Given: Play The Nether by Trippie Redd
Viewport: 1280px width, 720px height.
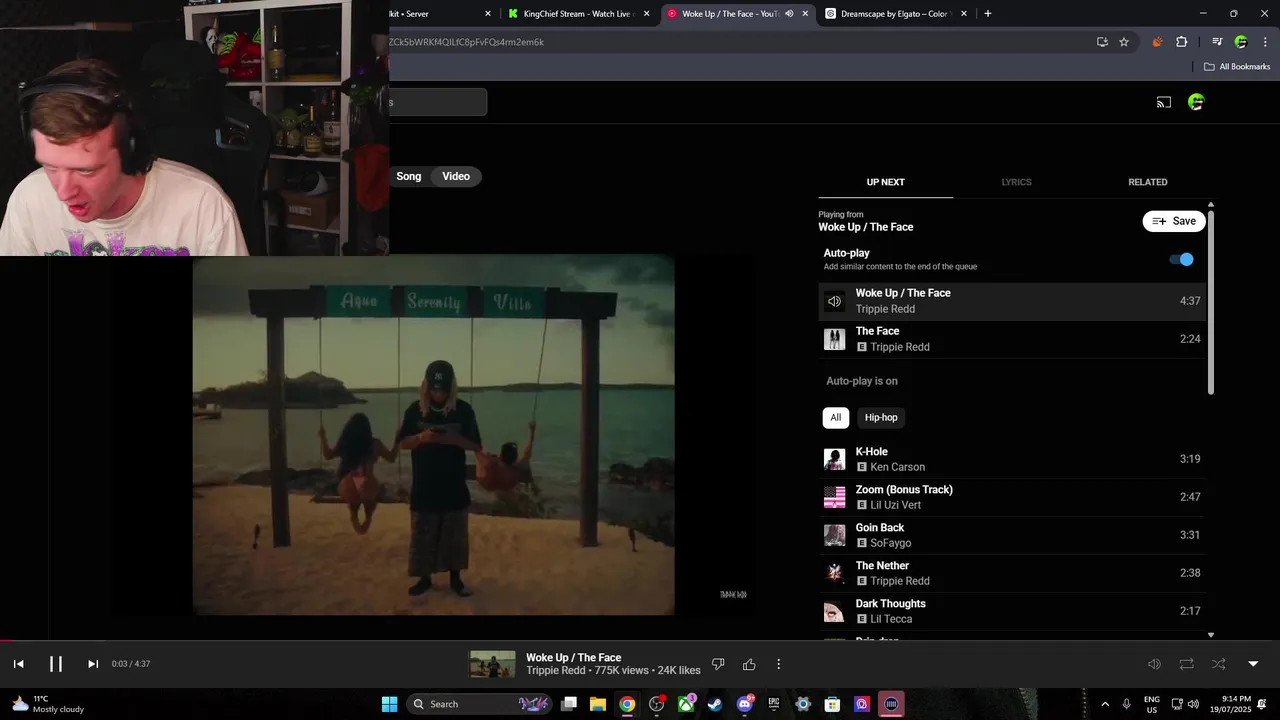Looking at the screenshot, I should point(1012,573).
